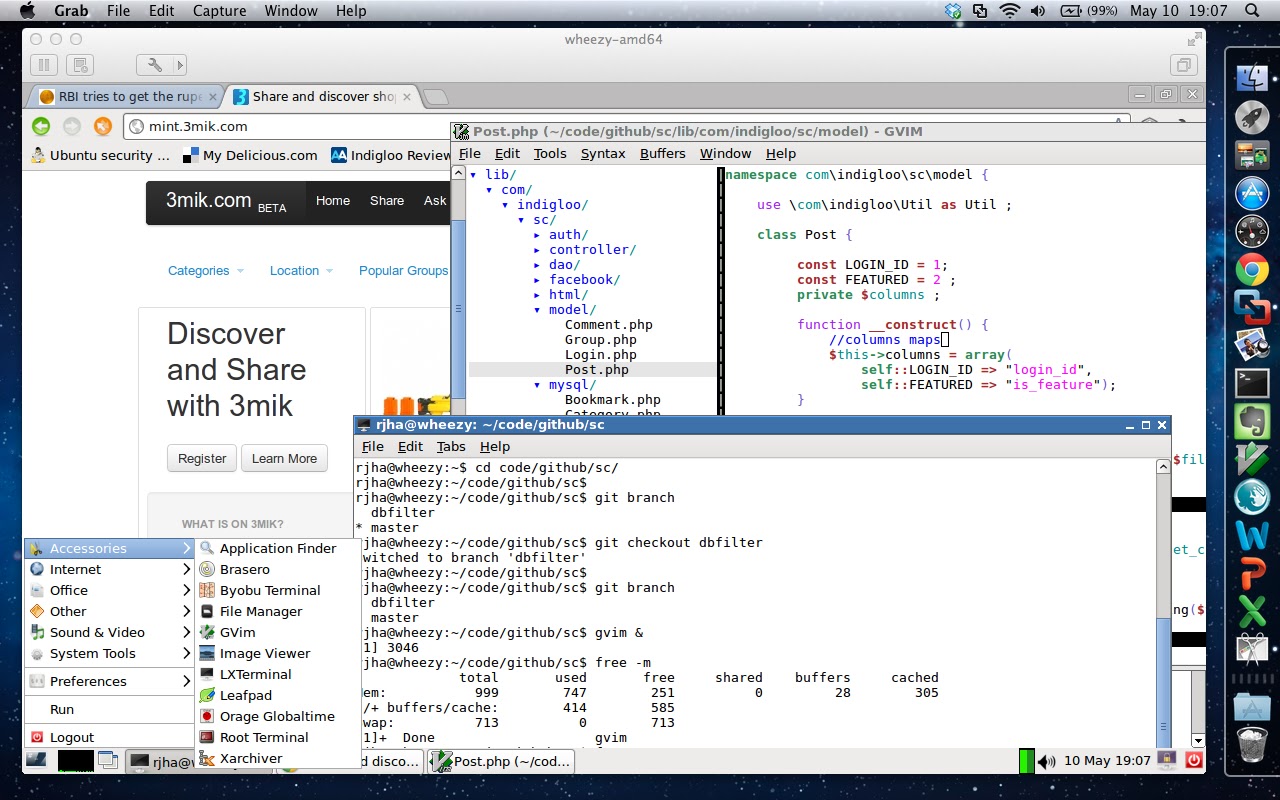The height and width of the screenshot is (800, 1280).
Task: Open the Syntax menu in GVIM
Action: [603, 153]
